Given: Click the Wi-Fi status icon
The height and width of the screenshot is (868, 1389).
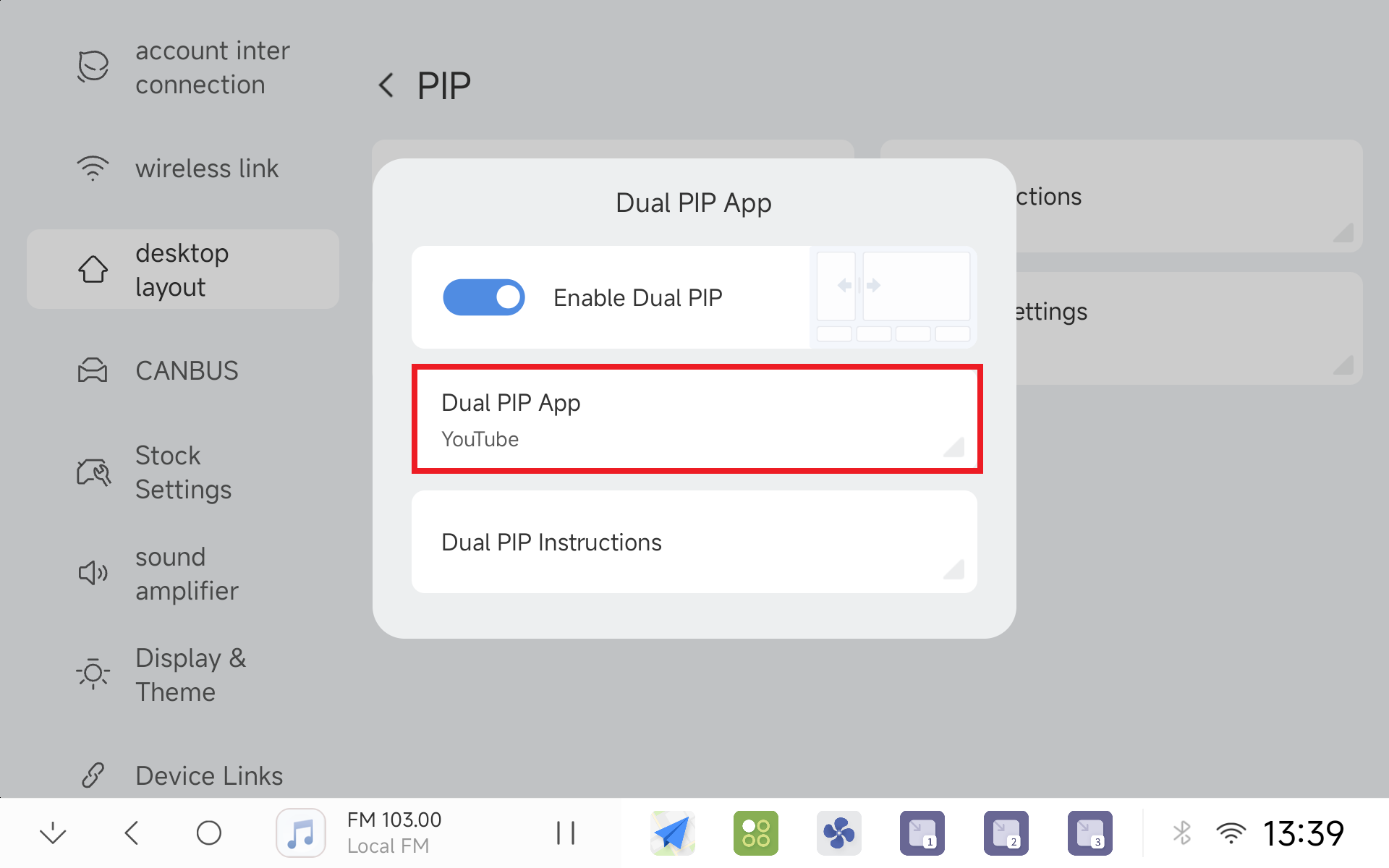Looking at the screenshot, I should [1231, 833].
